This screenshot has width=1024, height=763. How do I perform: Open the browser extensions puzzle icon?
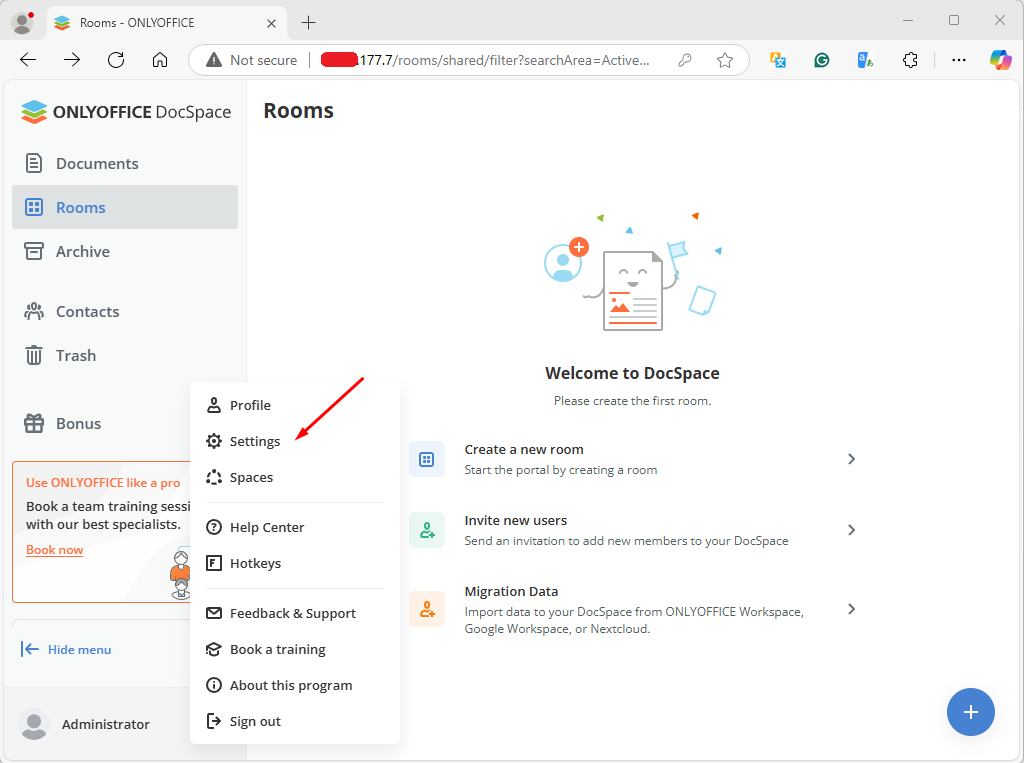pyautogui.click(x=910, y=60)
